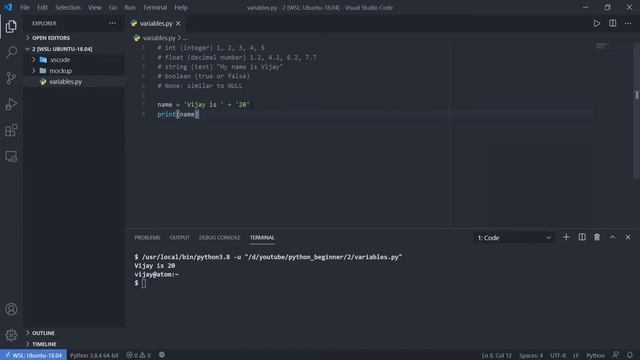
Task: Close the variables.py tab
Action: (178, 24)
